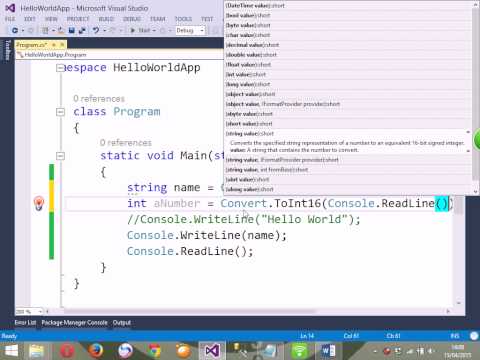Pin the Program.cs tab

[54, 44]
